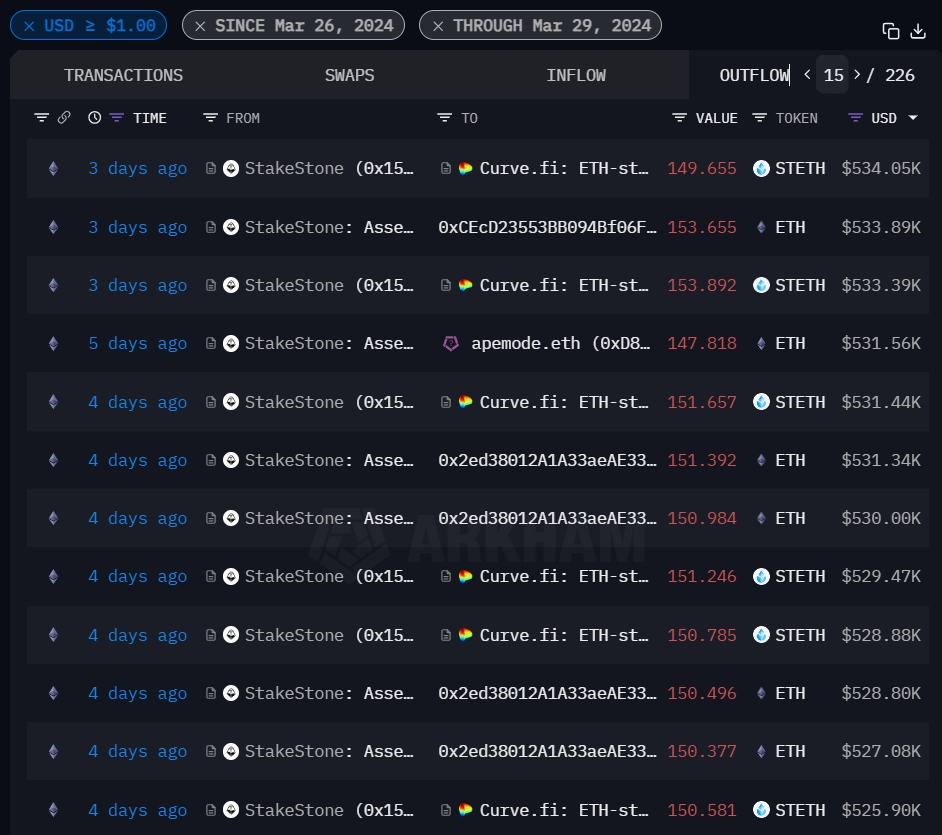
Task: Switch to the SWAPS tab
Action: click(350, 75)
